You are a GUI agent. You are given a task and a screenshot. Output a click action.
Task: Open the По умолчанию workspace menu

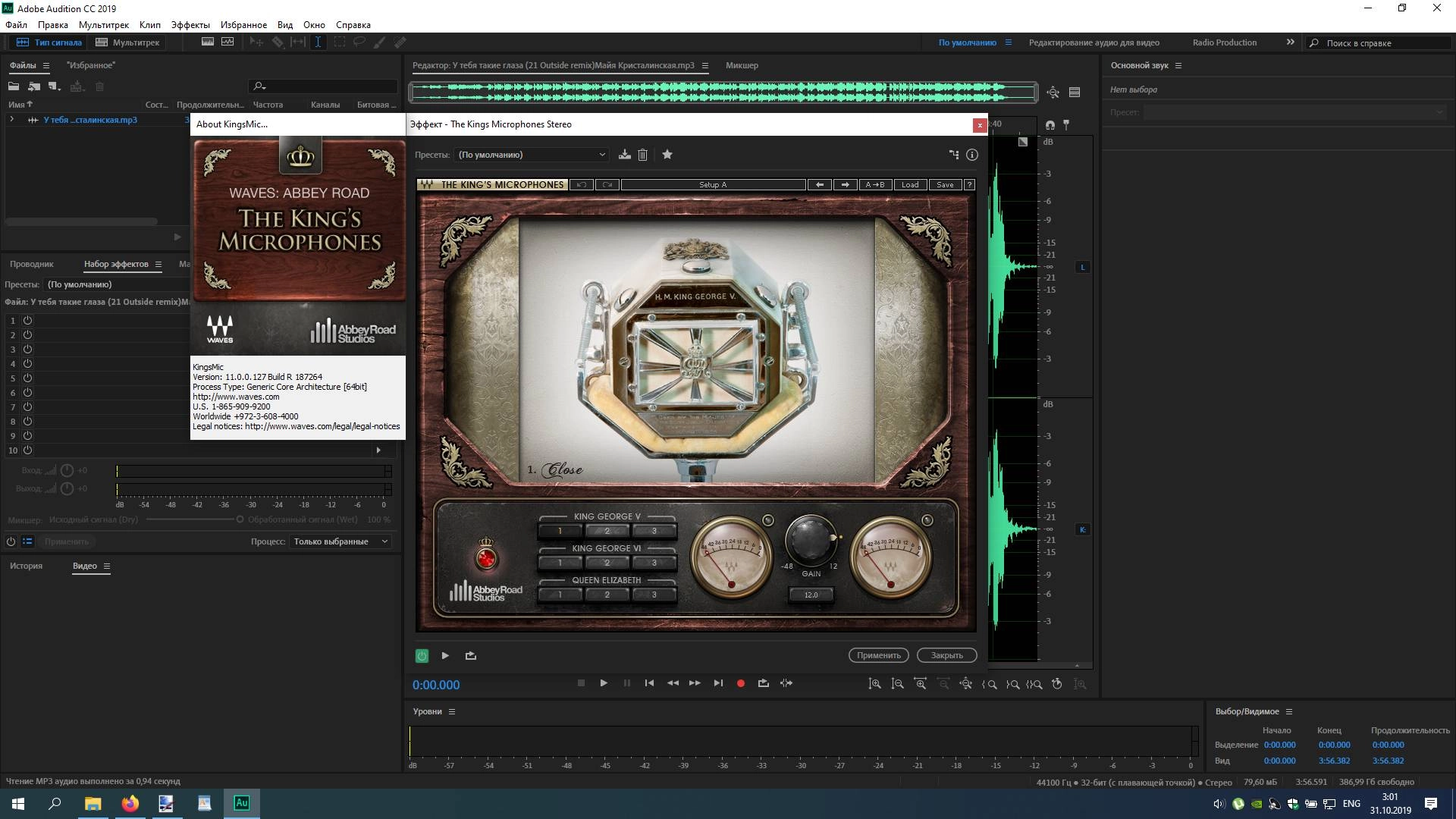coord(1008,42)
